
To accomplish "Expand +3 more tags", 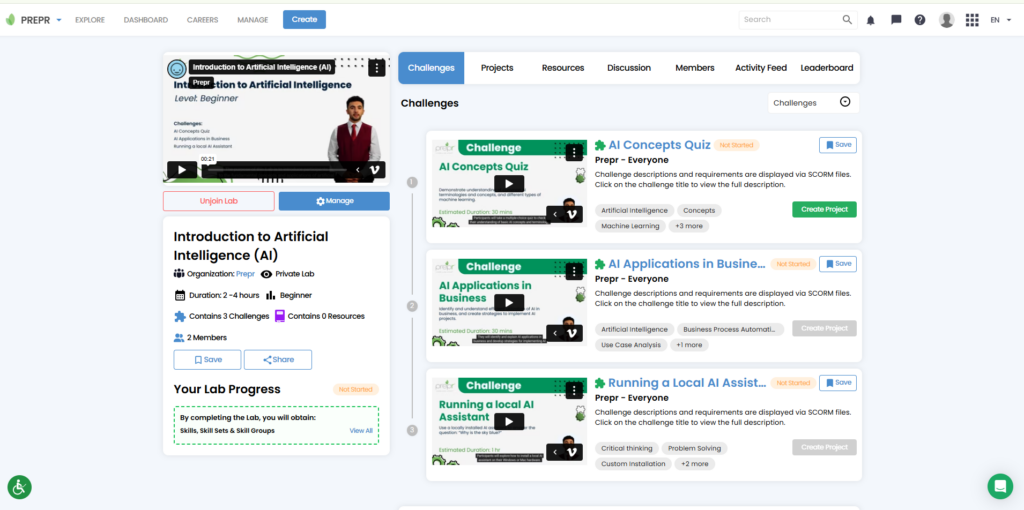I will [x=689, y=226].
